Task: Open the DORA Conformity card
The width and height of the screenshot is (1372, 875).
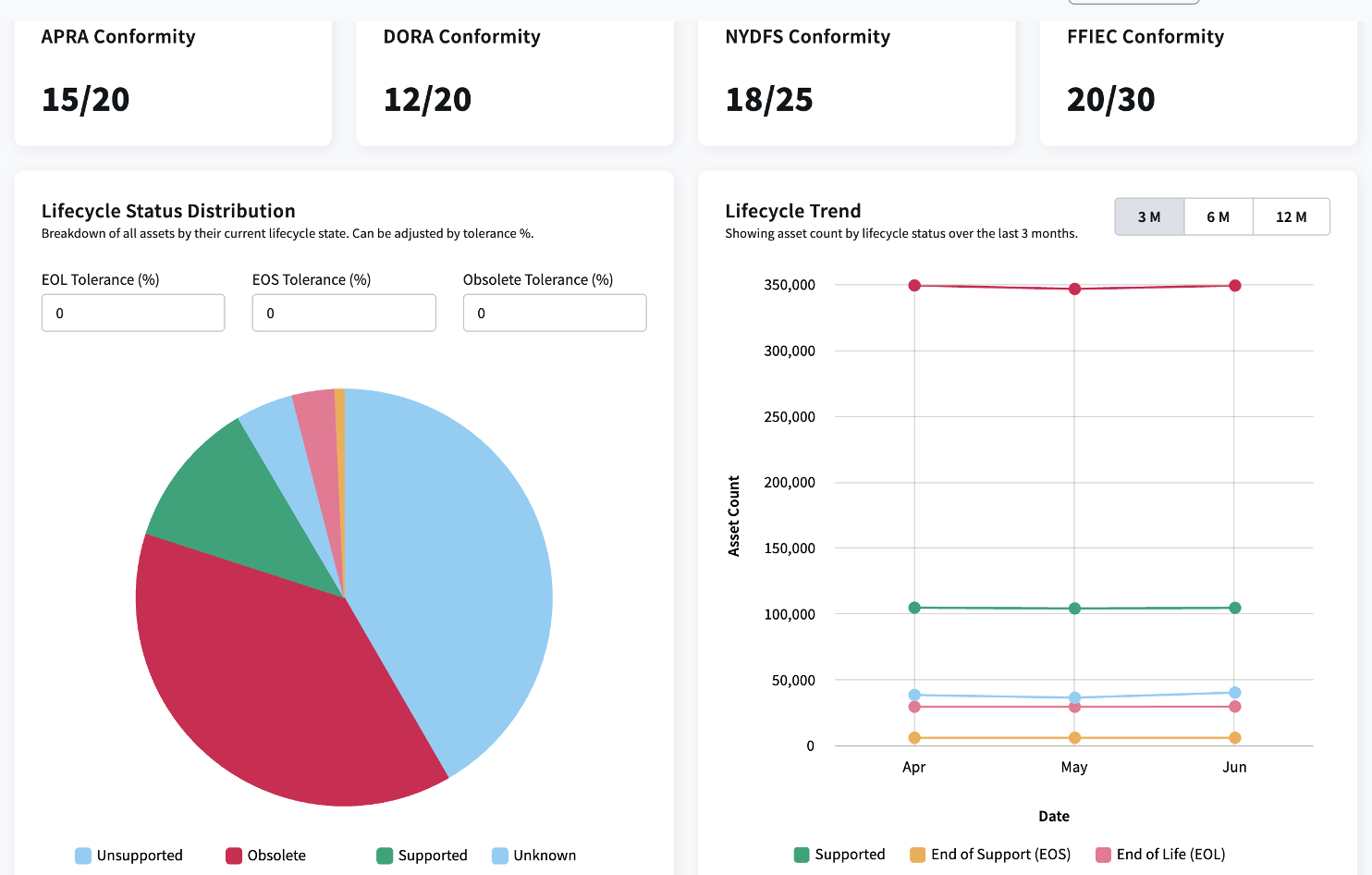Action: click(x=515, y=81)
